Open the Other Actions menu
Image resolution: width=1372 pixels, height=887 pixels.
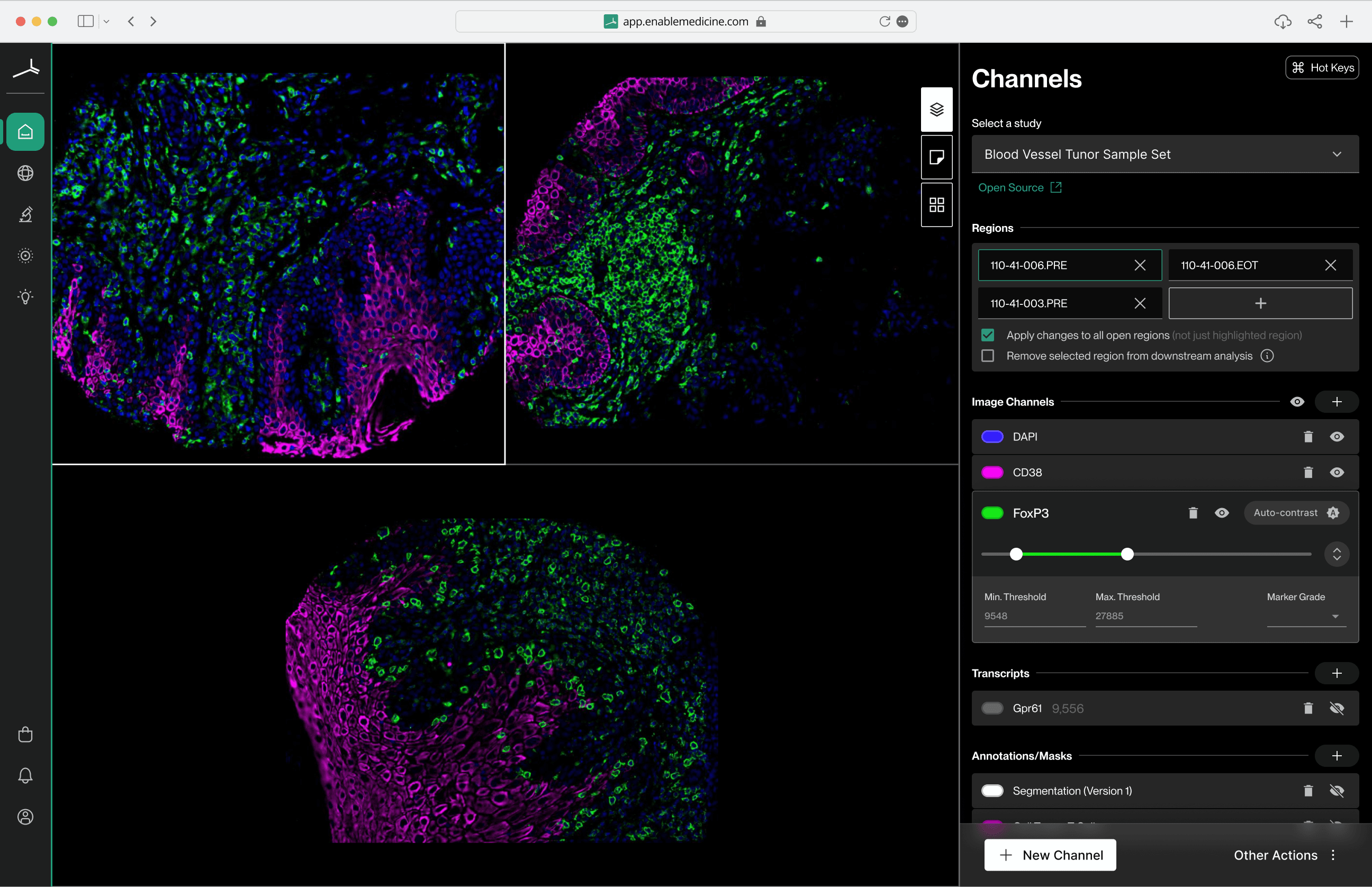pos(1285,855)
